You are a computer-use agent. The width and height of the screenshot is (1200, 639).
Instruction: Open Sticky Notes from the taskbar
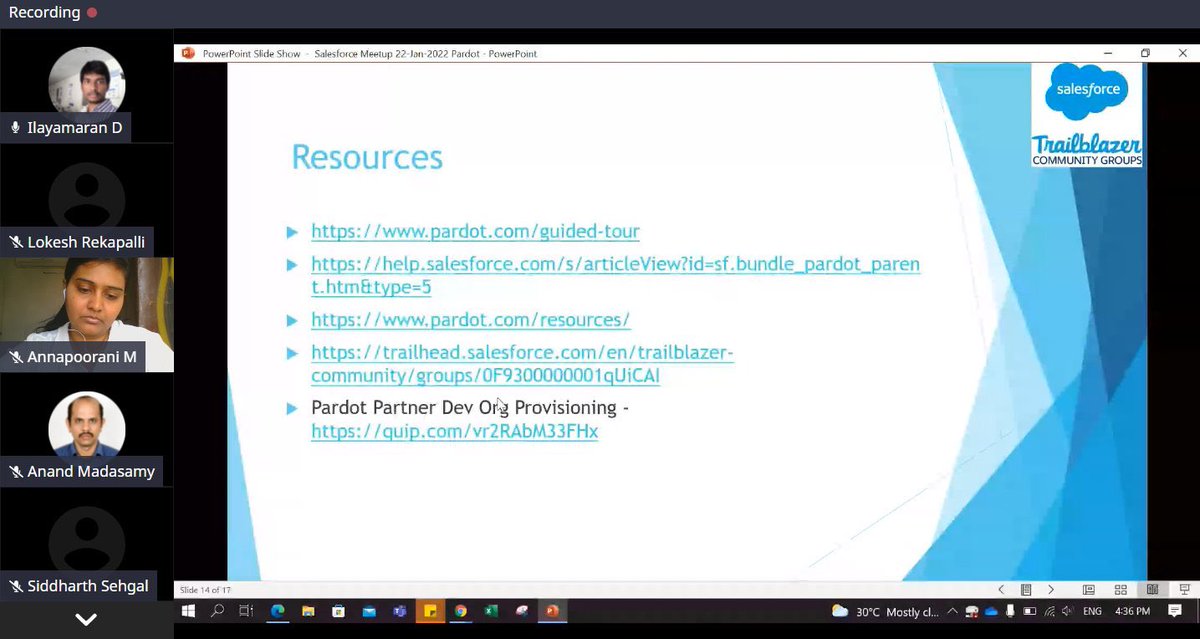(x=430, y=611)
